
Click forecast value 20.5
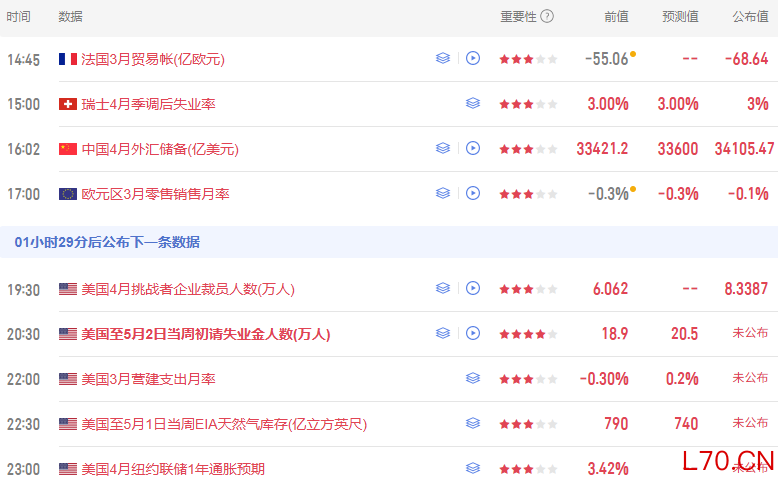pyautogui.click(x=685, y=334)
